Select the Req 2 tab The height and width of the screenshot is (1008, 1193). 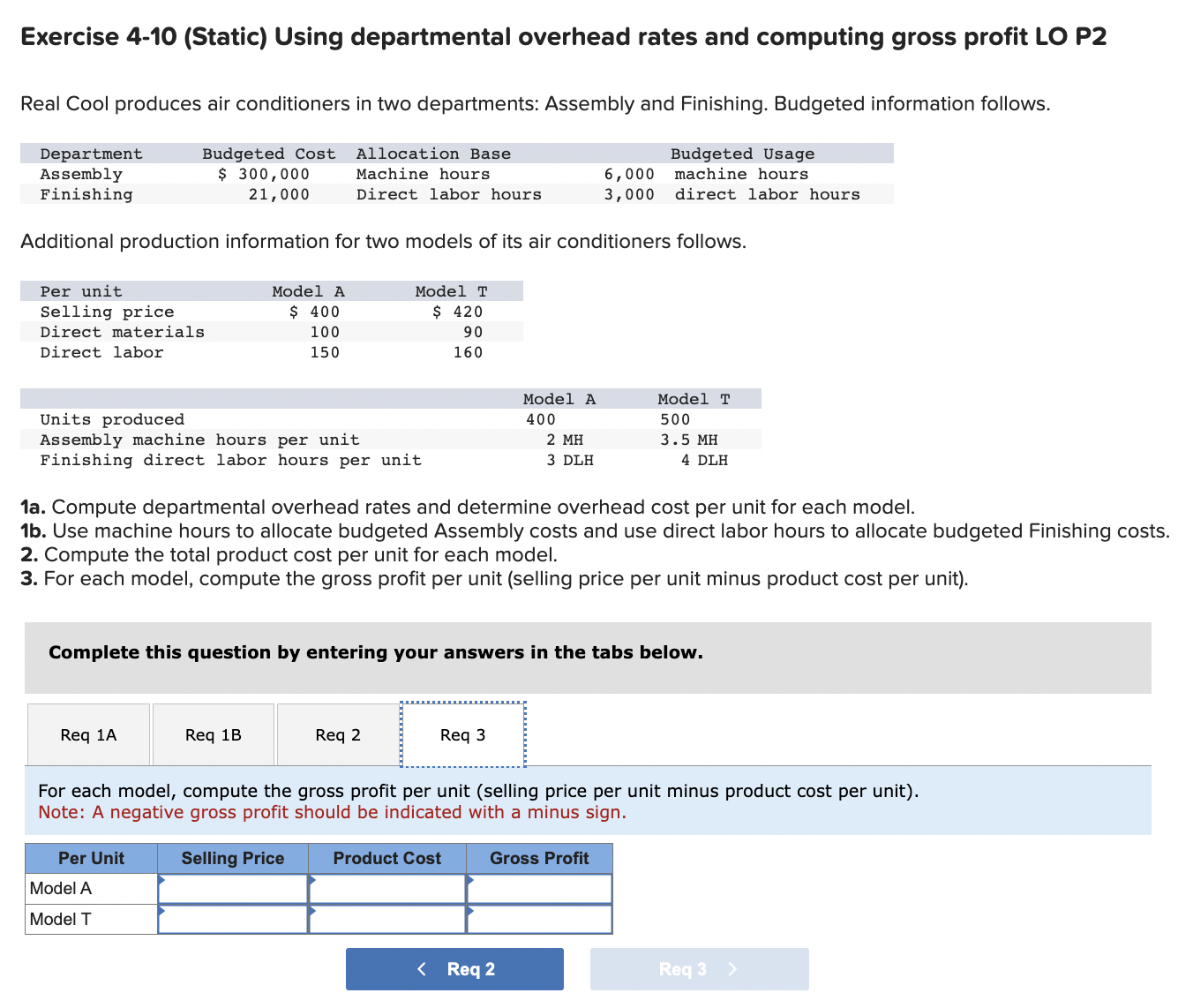pyautogui.click(x=338, y=734)
